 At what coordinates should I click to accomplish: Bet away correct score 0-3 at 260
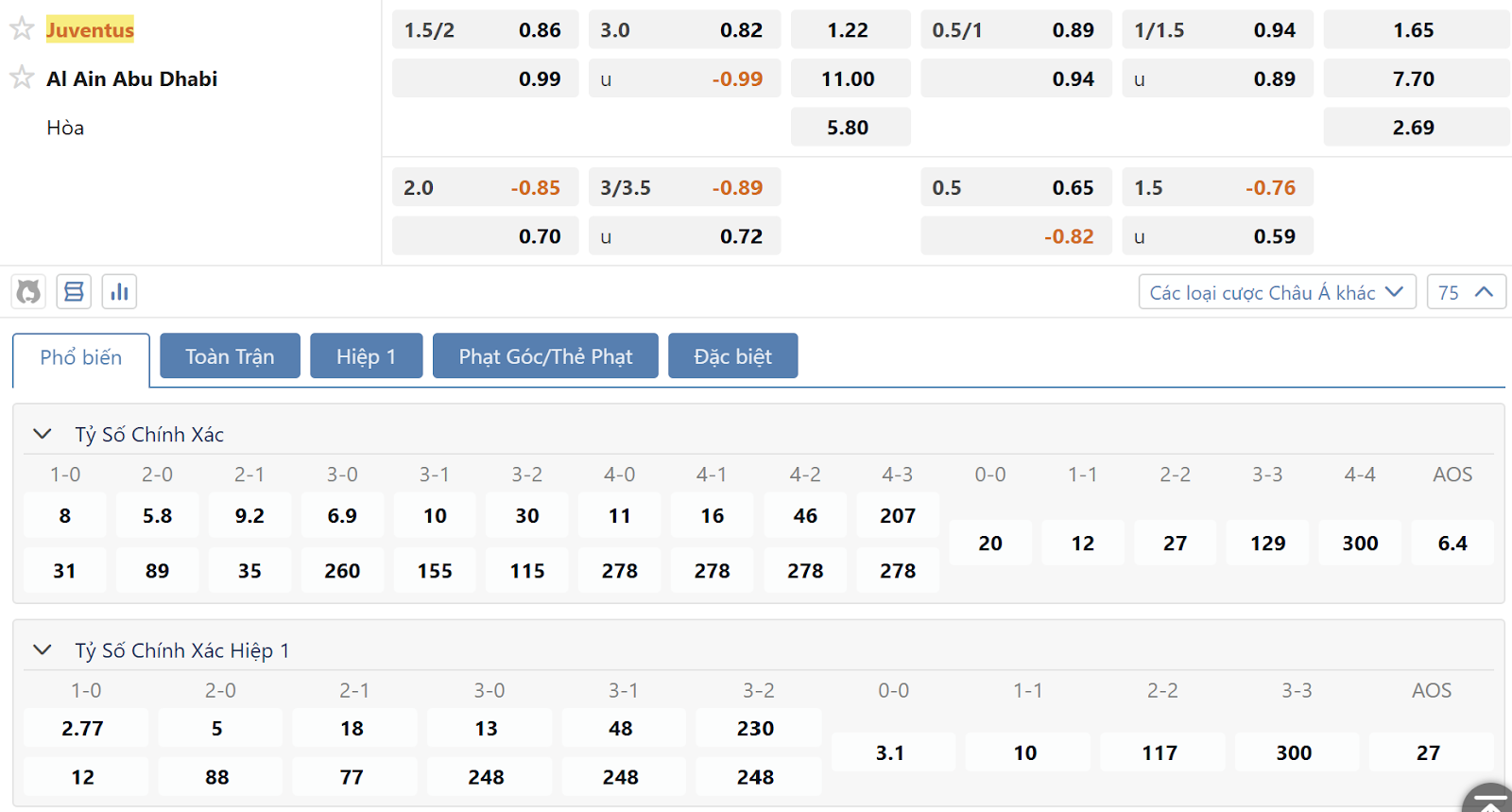tap(342, 571)
